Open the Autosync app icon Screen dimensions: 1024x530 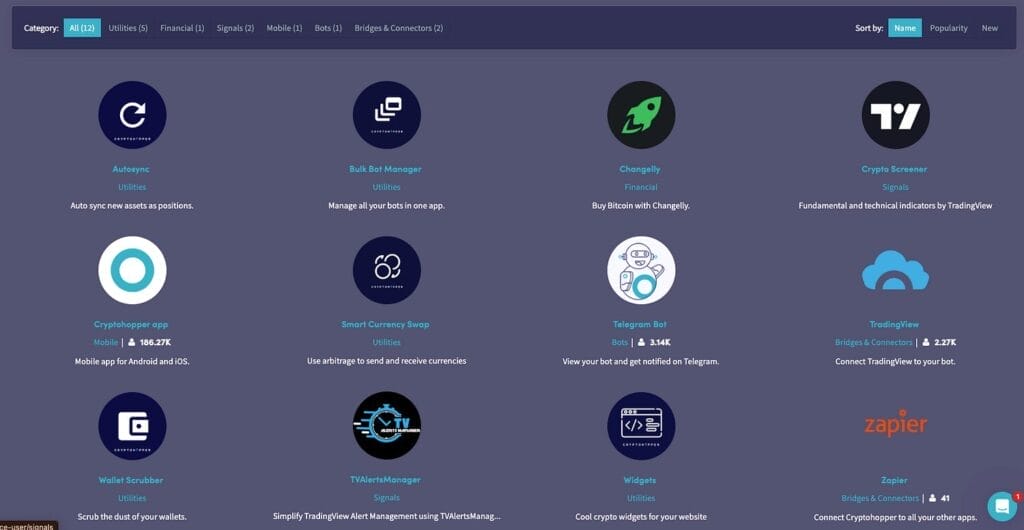(x=132, y=115)
